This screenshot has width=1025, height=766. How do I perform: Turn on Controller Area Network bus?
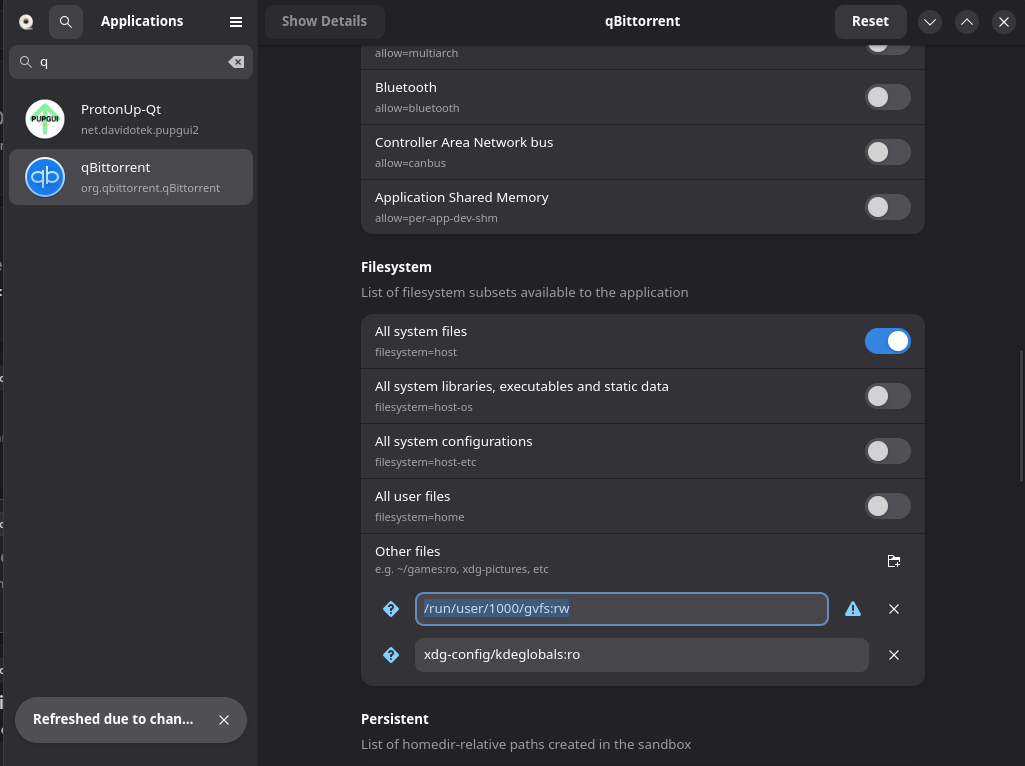(887, 152)
